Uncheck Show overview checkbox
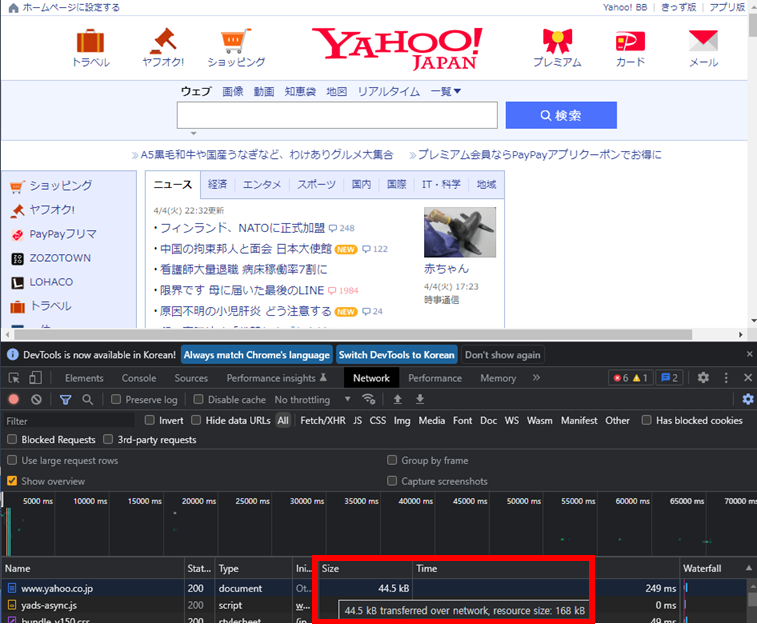Screen dimensions: 757x624 pyautogui.click(x=12, y=481)
